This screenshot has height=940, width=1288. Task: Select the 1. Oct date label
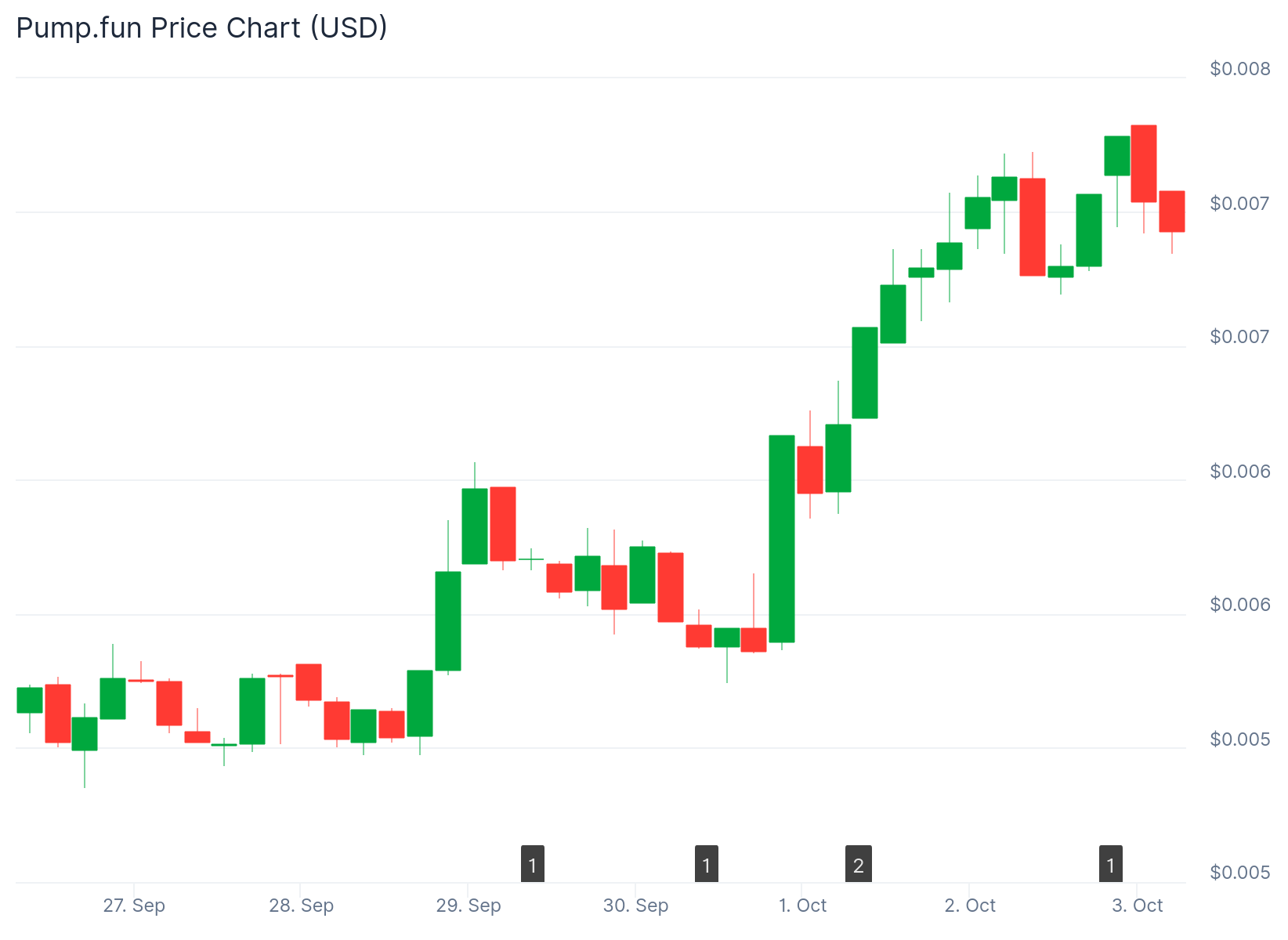(802, 906)
